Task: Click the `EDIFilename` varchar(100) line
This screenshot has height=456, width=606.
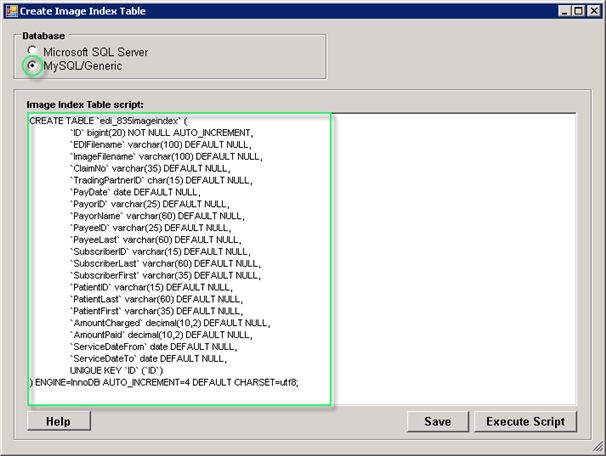Action: click(160, 144)
